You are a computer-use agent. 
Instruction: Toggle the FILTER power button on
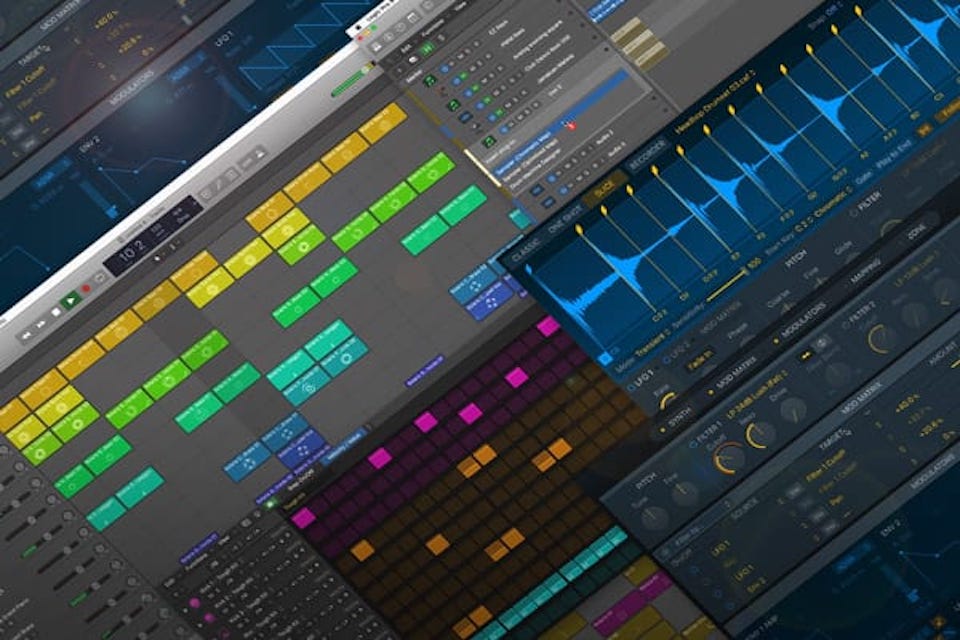tap(852, 211)
